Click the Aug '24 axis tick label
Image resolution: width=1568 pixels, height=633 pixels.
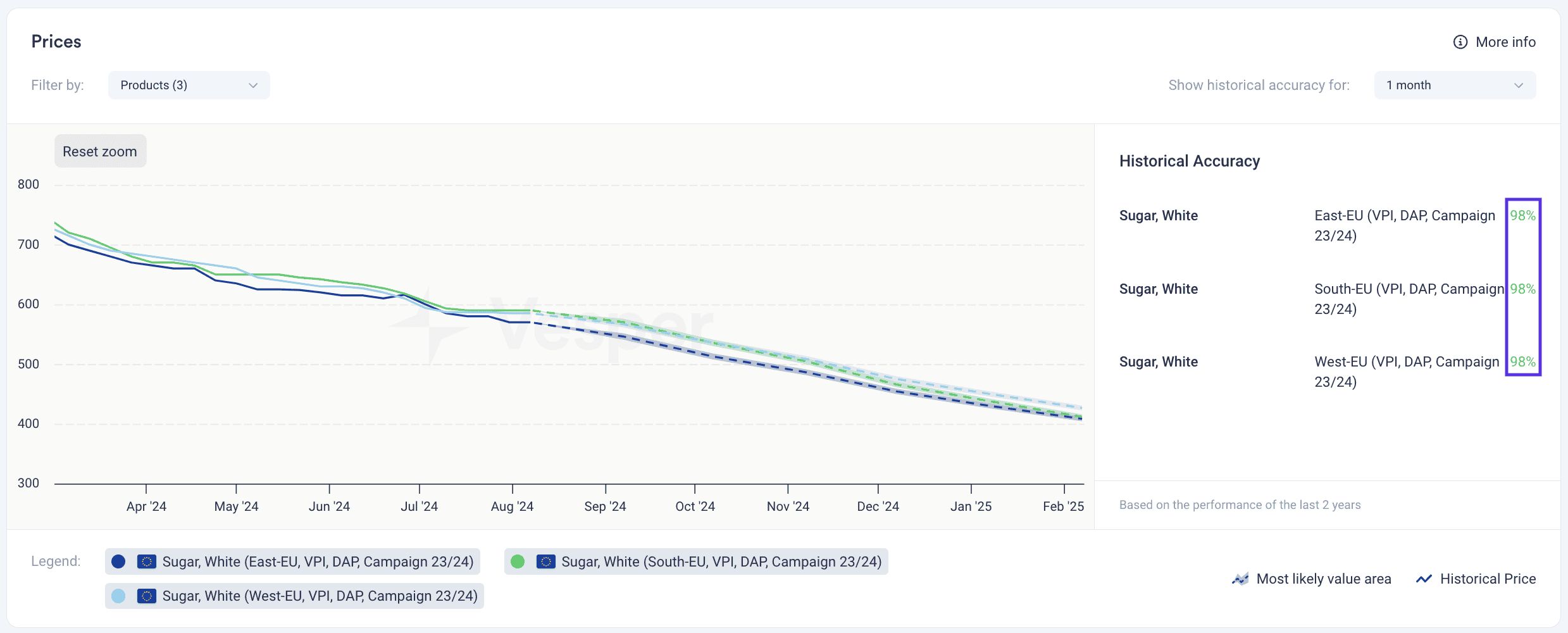coord(512,506)
